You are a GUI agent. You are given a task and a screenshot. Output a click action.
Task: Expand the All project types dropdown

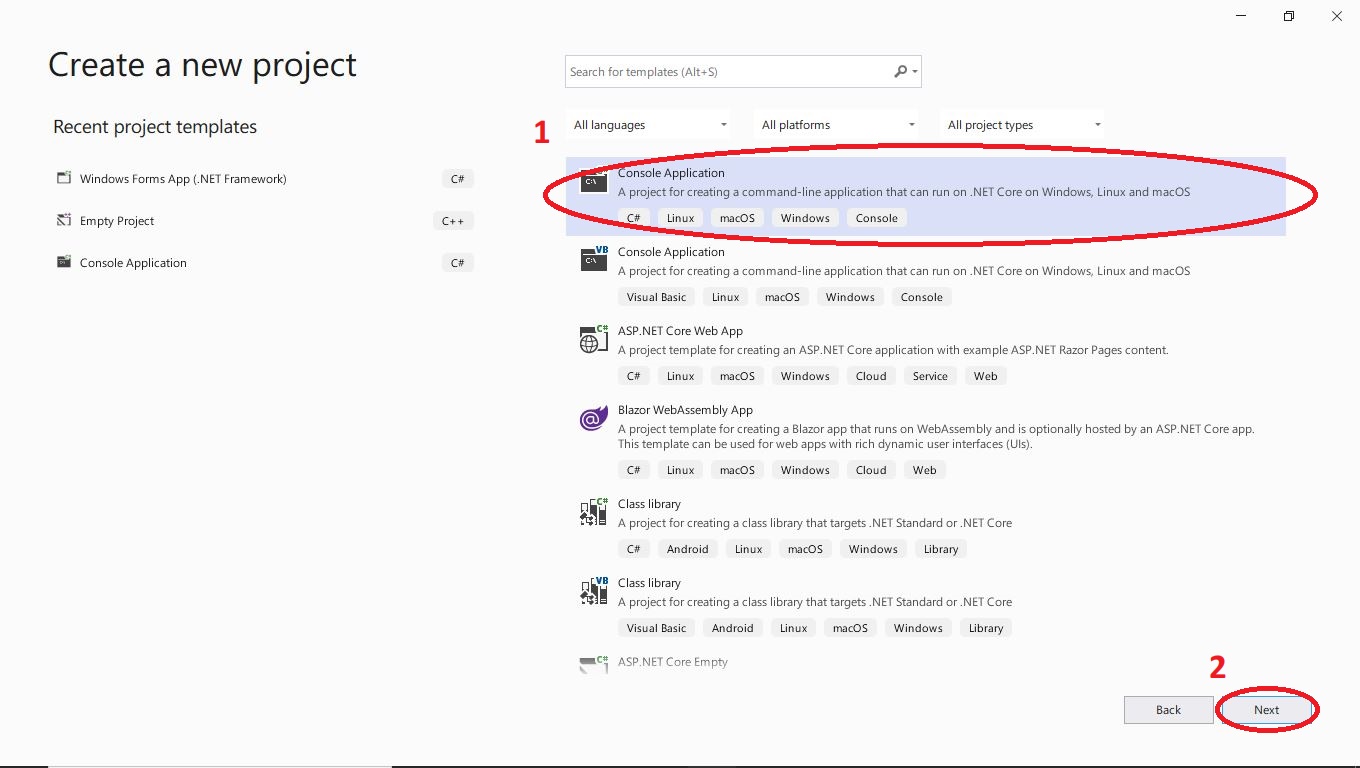[1024, 125]
